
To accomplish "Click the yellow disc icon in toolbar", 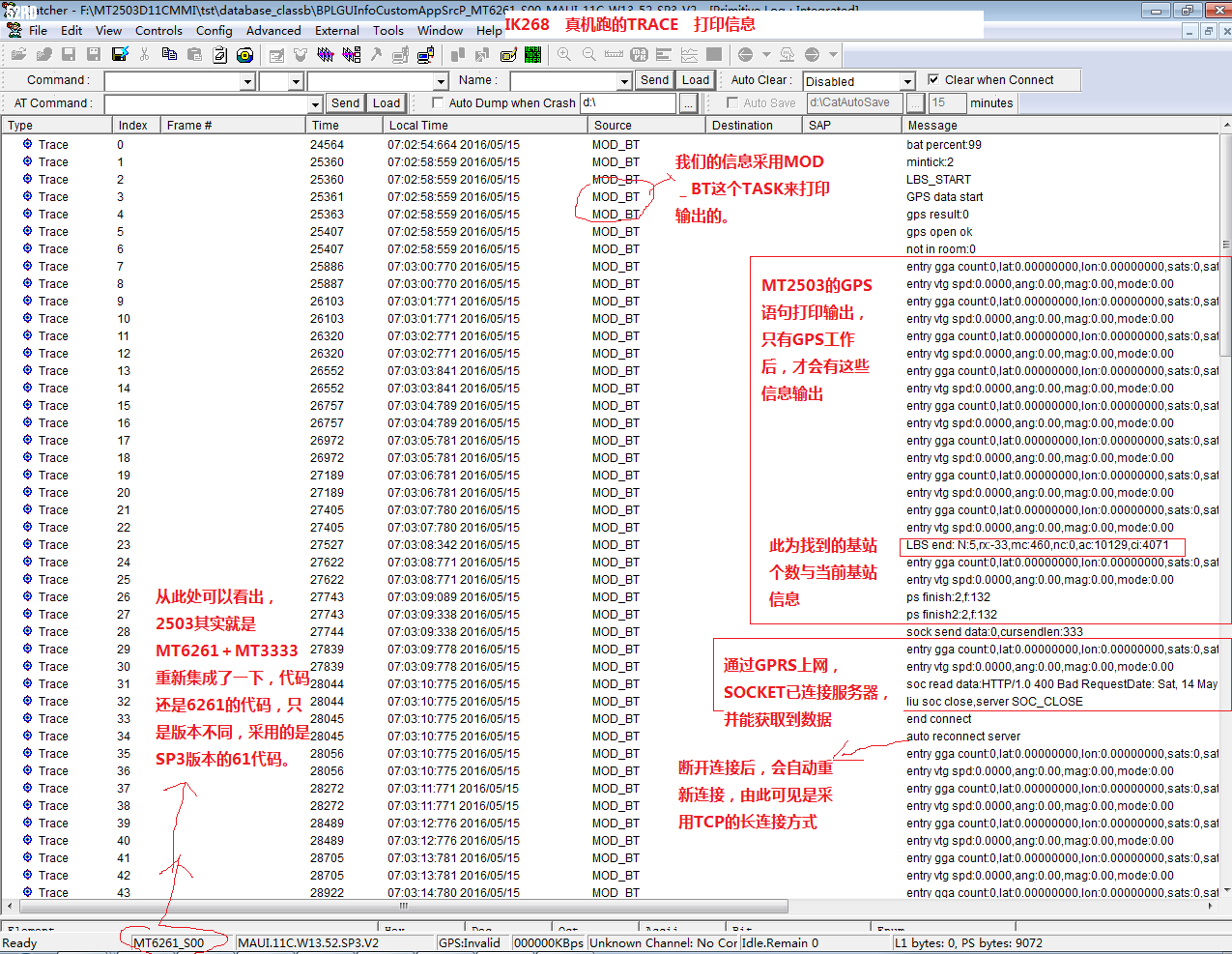I will pos(244,54).
